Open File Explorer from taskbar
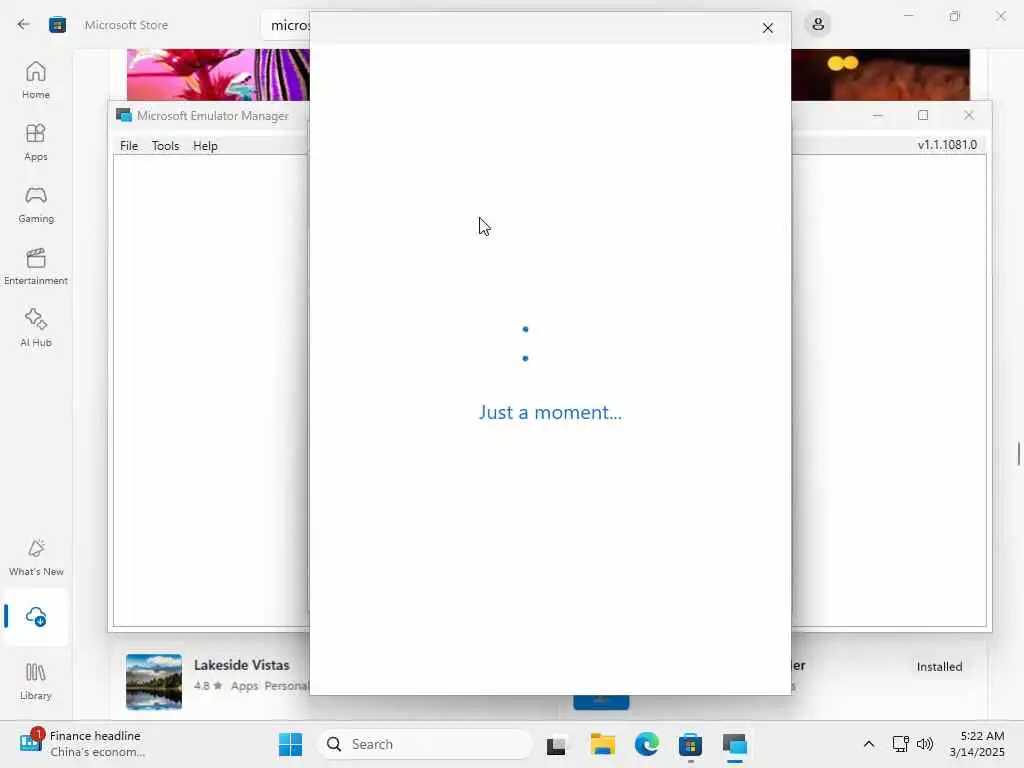Image resolution: width=1024 pixels, height=768 pixels. tap(602, 744)
